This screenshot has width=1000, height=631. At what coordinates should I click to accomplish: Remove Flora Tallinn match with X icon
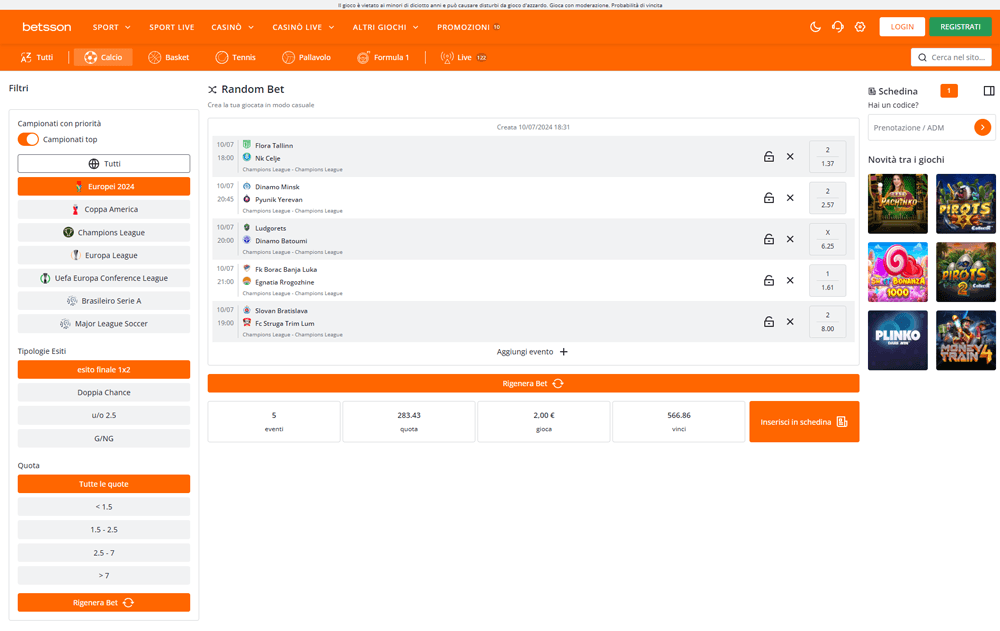(790, 157)
